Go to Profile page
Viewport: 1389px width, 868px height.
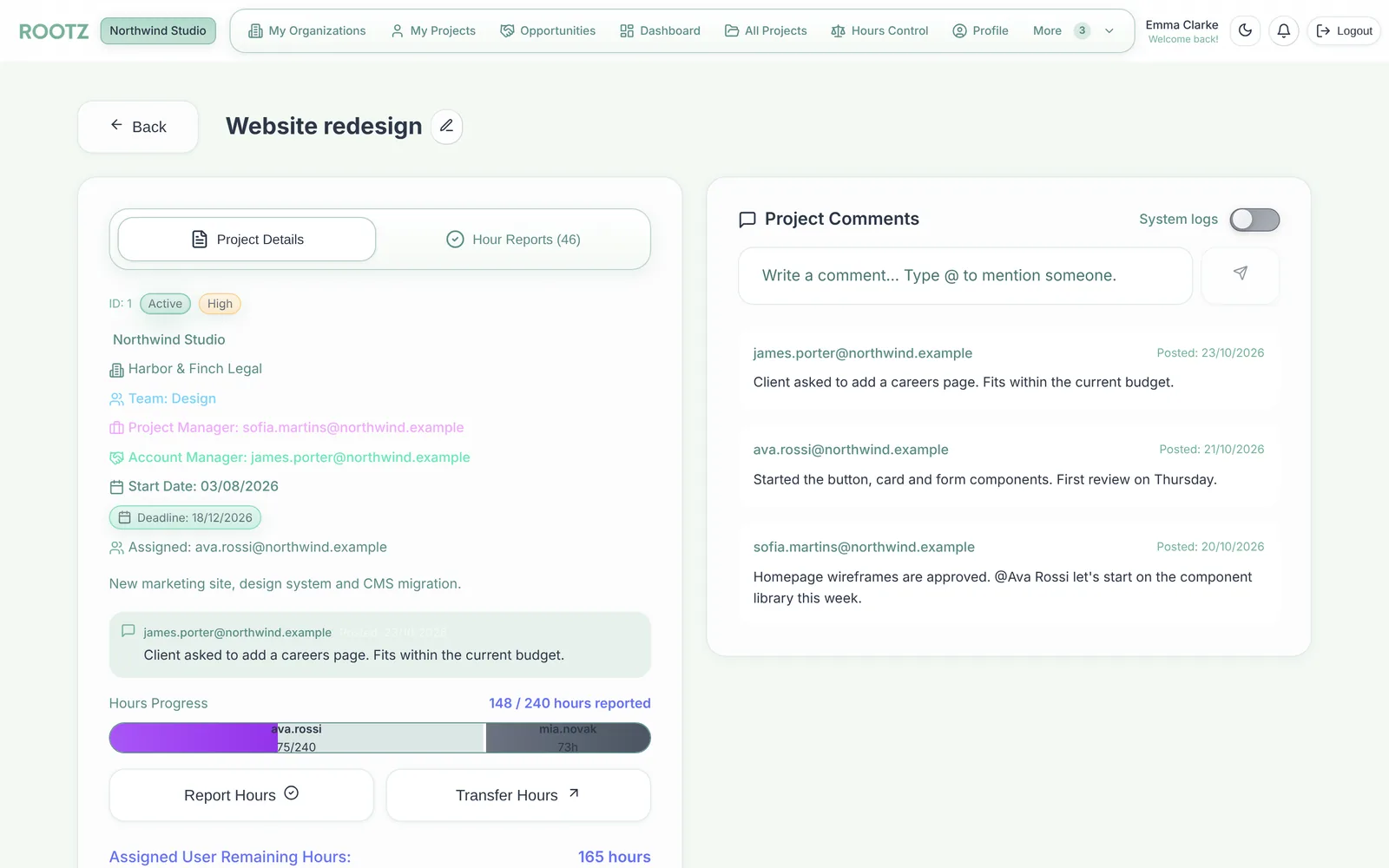tap(980, 30)
